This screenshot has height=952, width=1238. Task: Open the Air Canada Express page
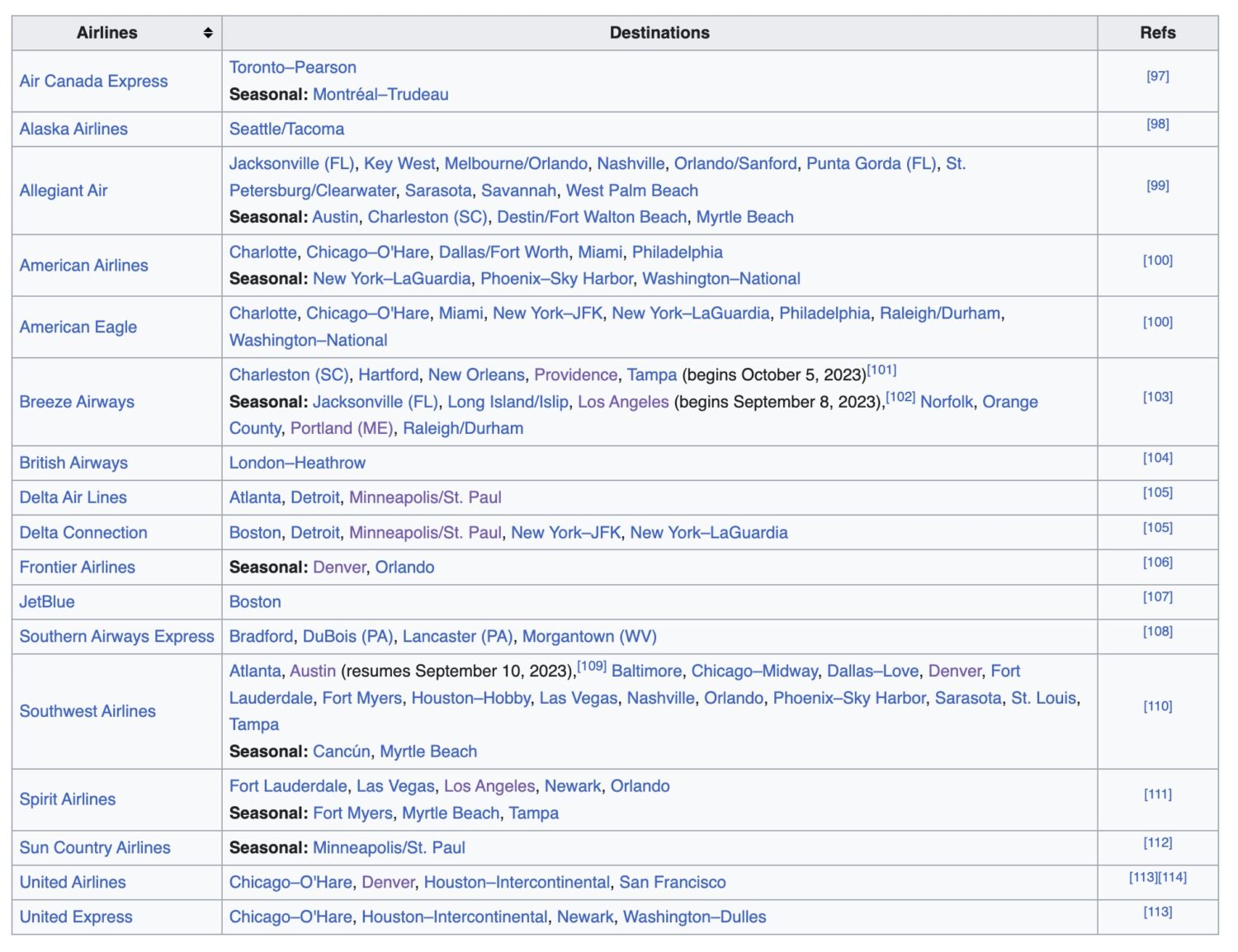click(x=93, y=81)
